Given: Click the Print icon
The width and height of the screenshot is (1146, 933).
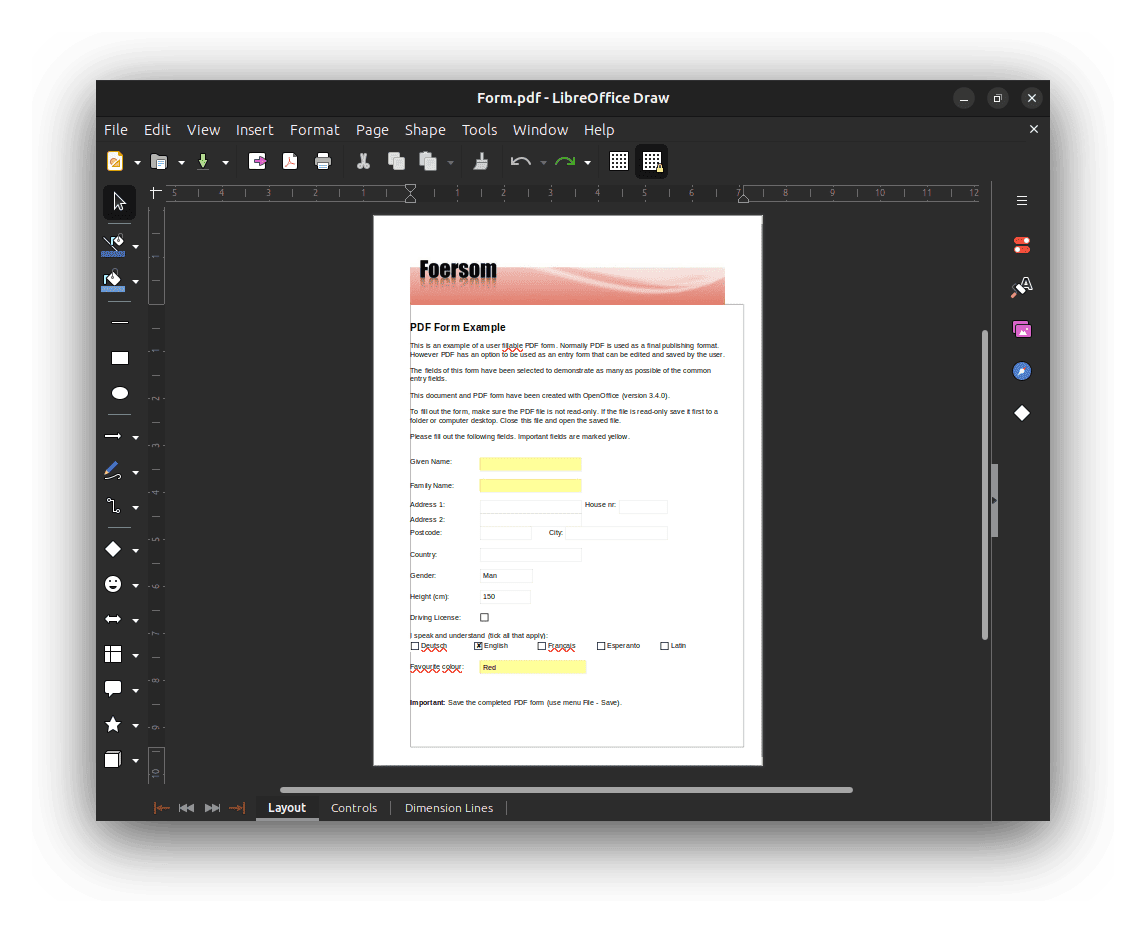Looking at the screenshot, I should (322, 161).
